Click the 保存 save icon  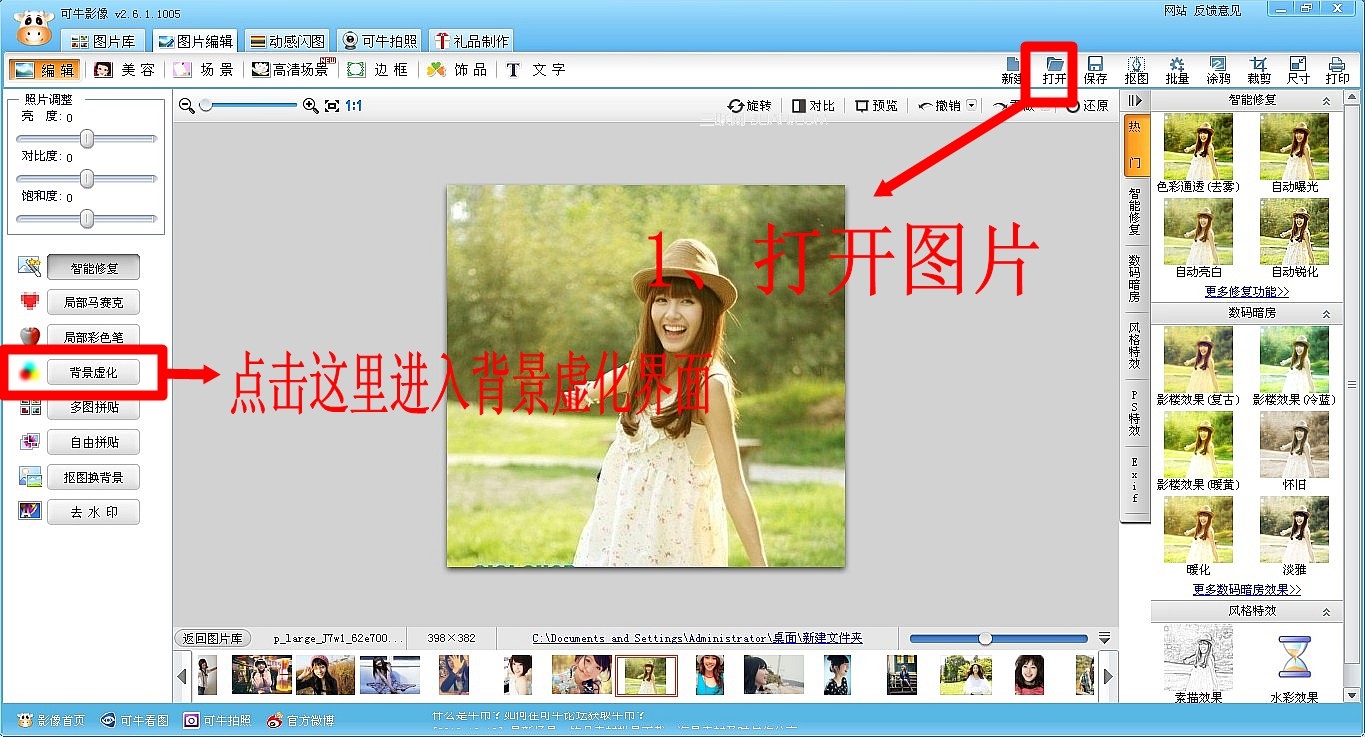tap(1095, 70)
